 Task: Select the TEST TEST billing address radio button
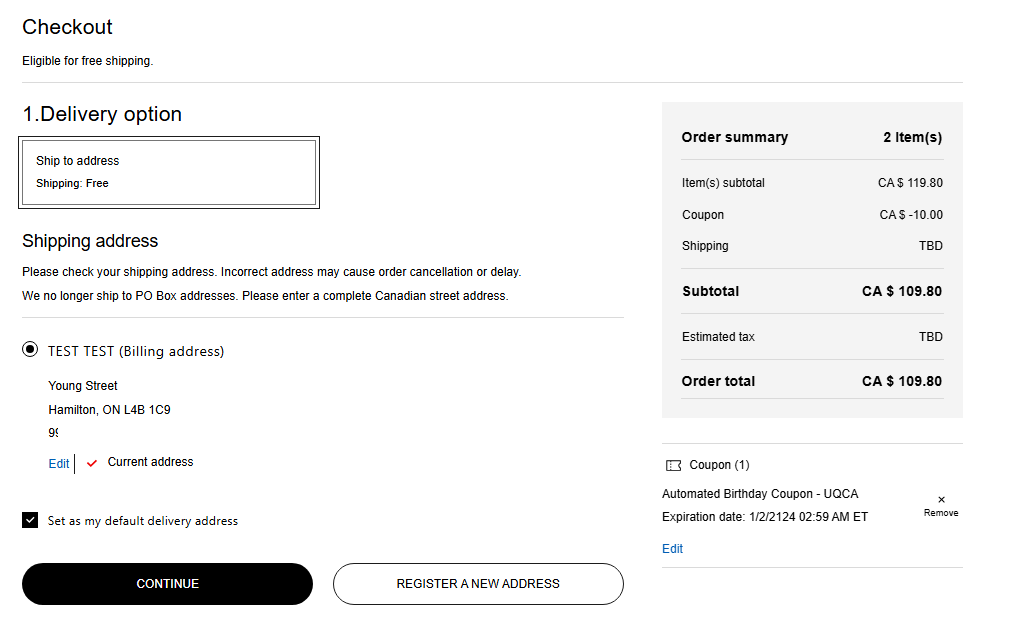(x=31, y=351)
